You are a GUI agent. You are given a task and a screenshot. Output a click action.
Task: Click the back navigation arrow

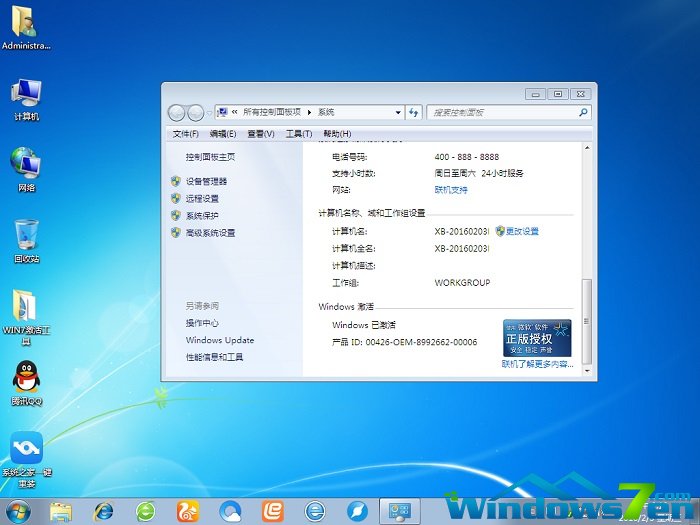(x=177, y=112)
